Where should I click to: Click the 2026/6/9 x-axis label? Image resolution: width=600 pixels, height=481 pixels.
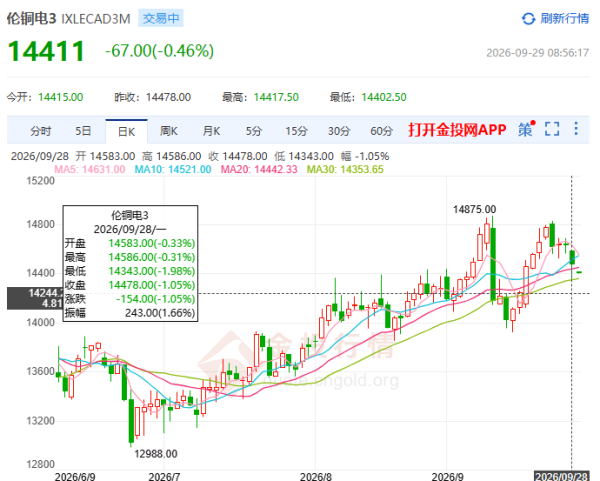(x=75, y=477)
